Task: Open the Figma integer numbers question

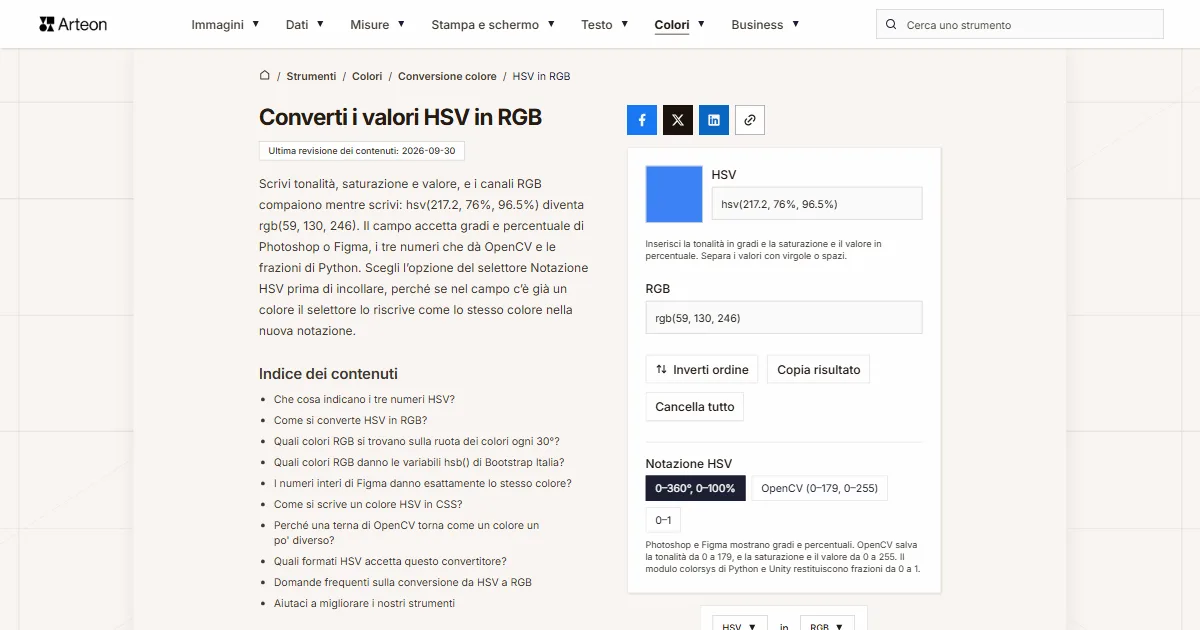Action: coord(423,483)
